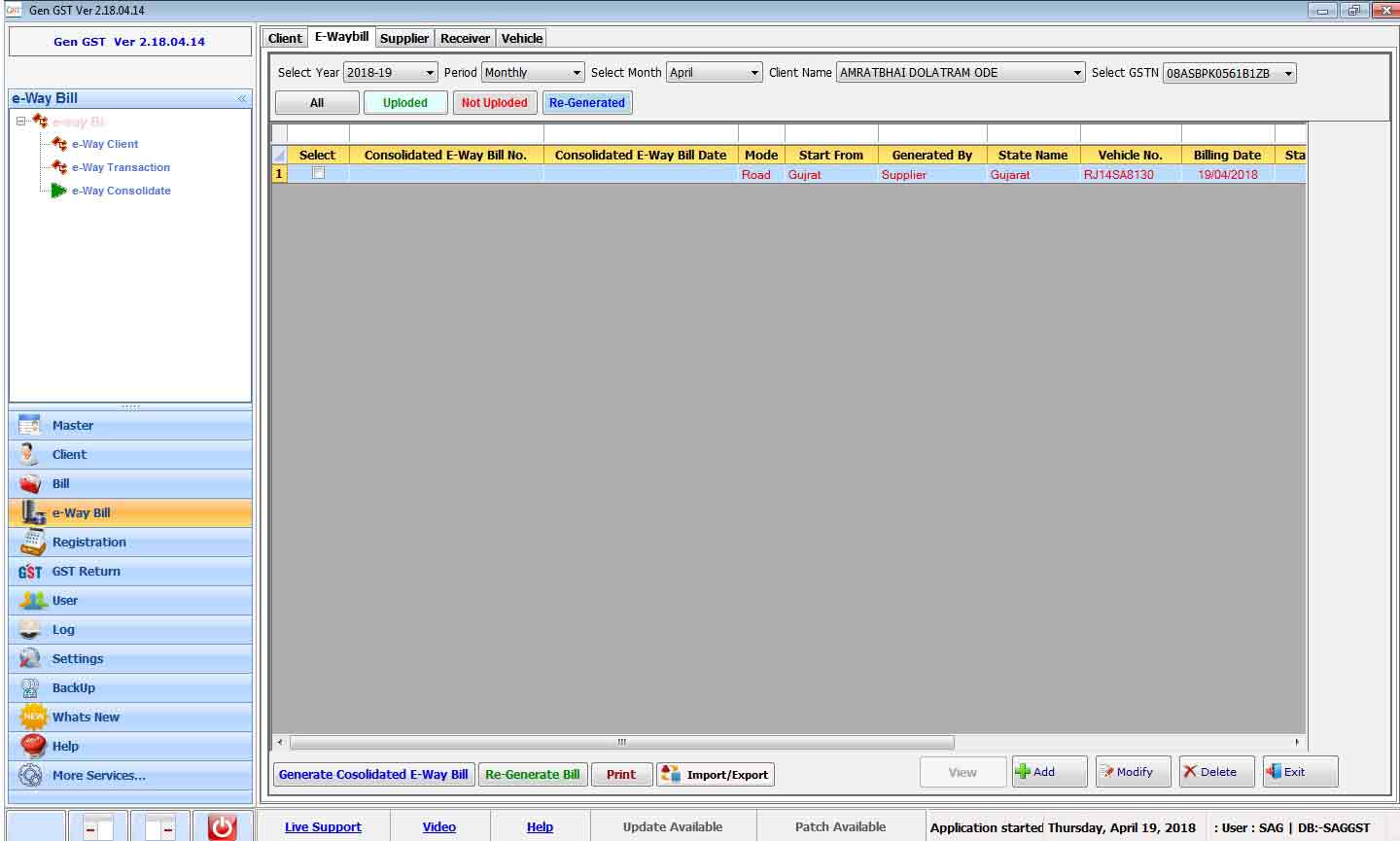Screen dimensions: 1400x841
Task: Open the Select Year dropdown
Action: click(x=430, y=73)
